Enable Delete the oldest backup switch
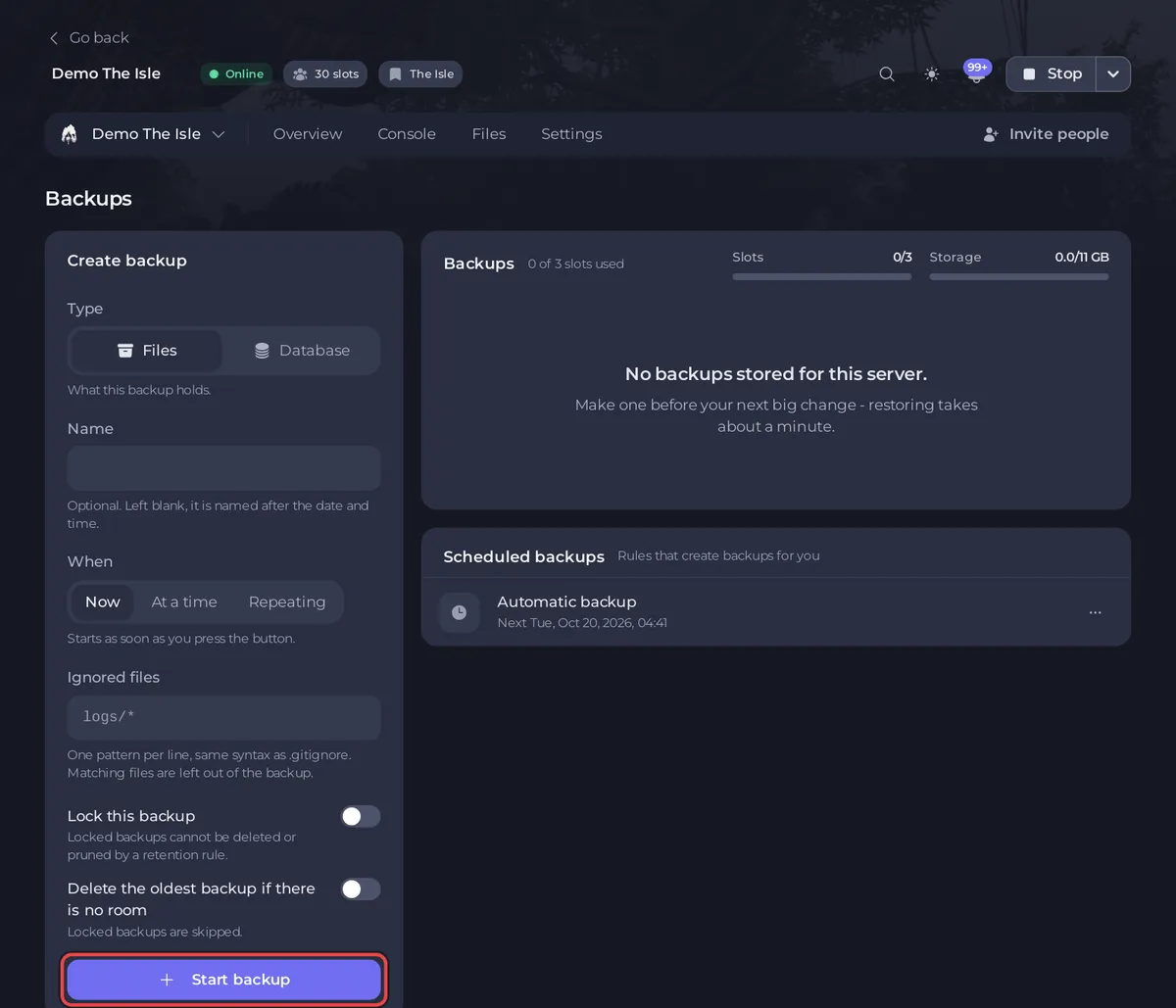This screenshot has width=1176, height=1008. click(x=360, y=888)
